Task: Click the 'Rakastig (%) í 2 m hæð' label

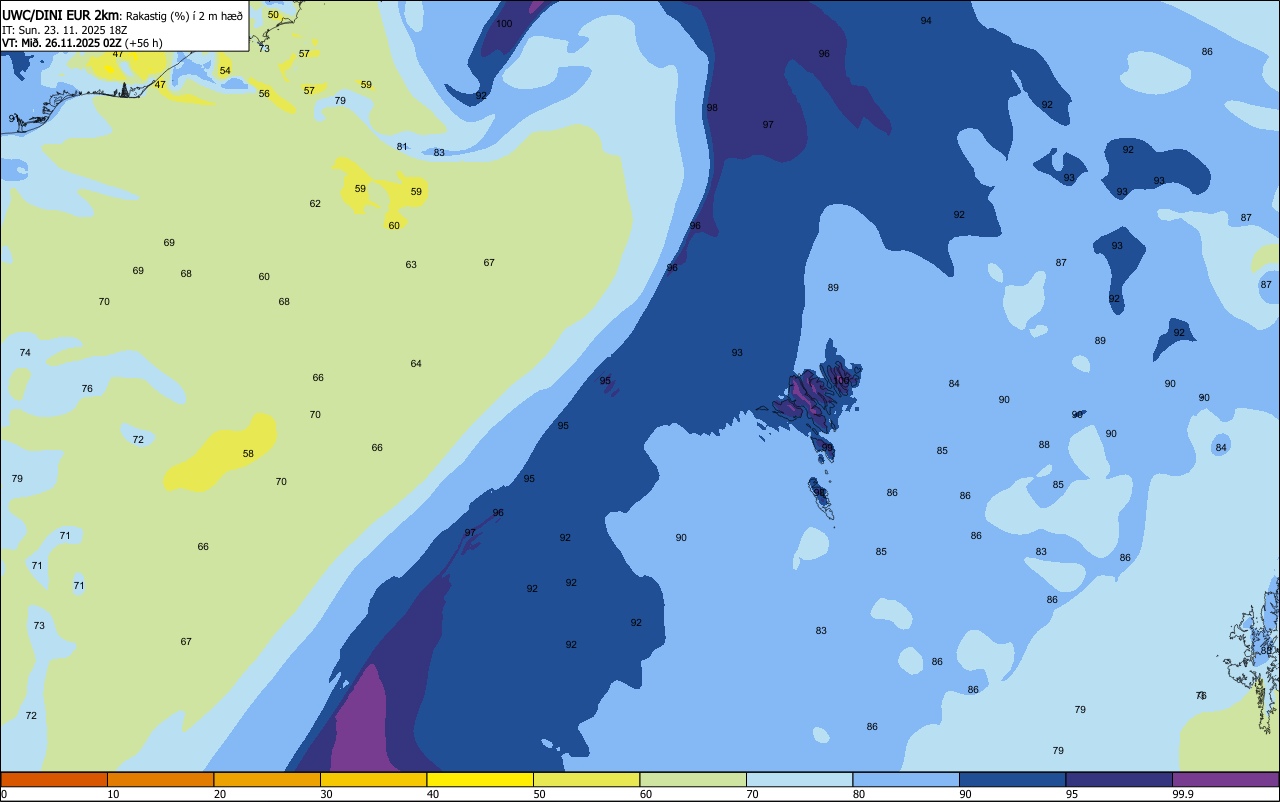Action: pyautogui.click(x=184, y=15)
